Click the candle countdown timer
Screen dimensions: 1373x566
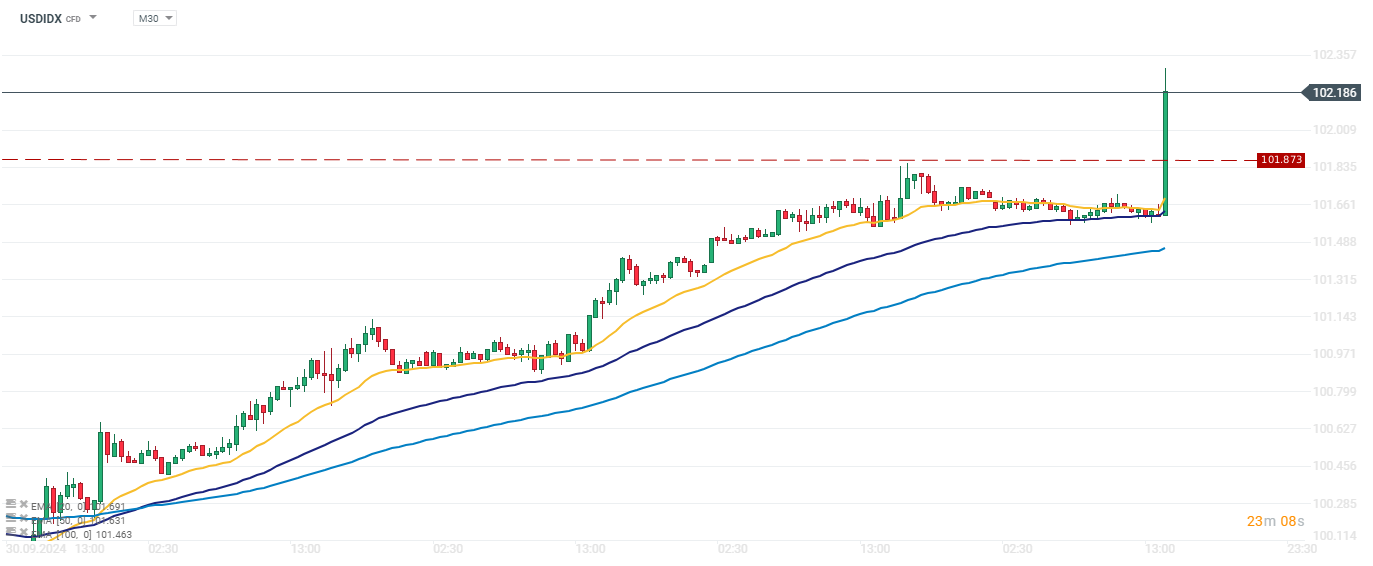1274,521
